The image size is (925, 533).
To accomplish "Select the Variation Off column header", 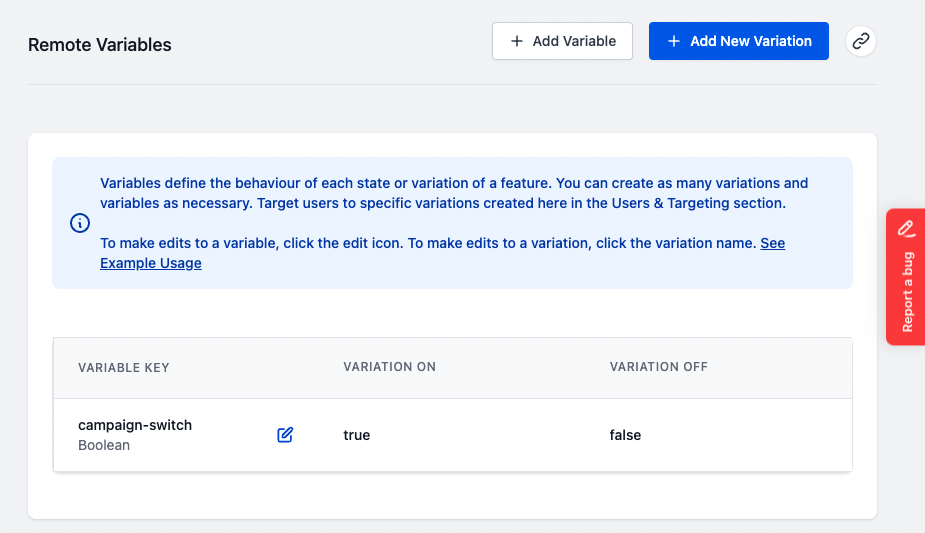I will [x=658, y=367].
